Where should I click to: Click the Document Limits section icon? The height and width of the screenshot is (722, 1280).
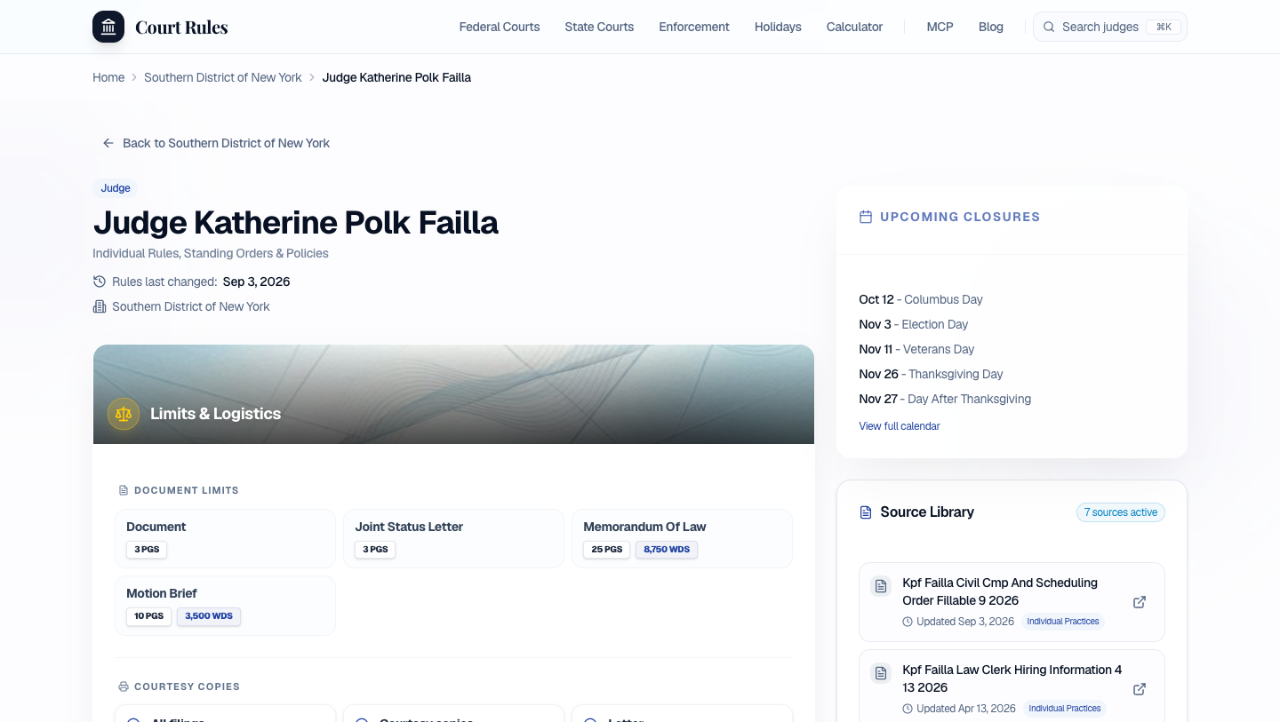(x=124, y=491)
